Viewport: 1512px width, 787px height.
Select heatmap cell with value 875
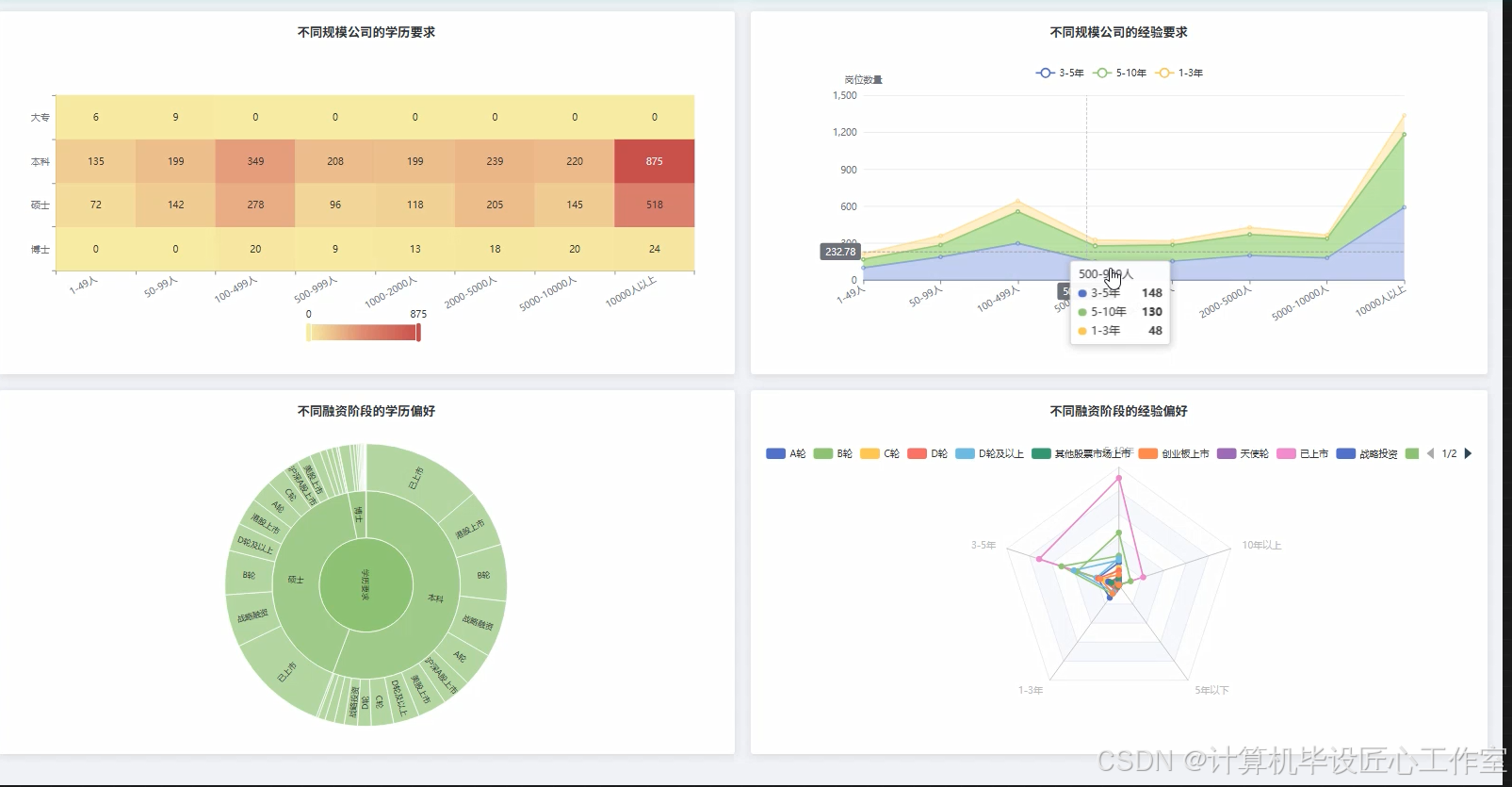[x=655, y=161]
